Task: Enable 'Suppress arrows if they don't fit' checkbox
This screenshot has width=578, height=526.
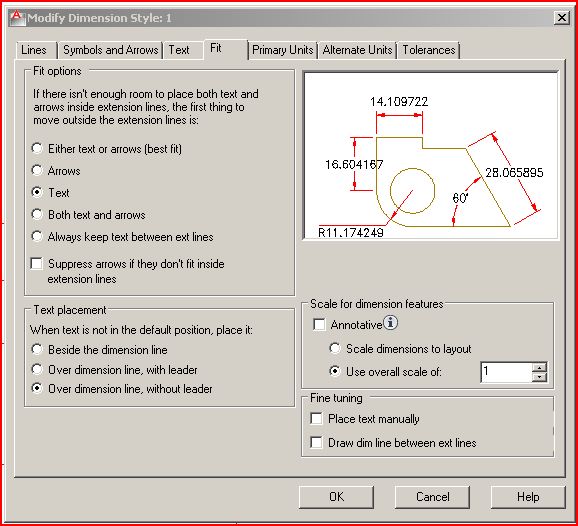Action: pos(36,264)
